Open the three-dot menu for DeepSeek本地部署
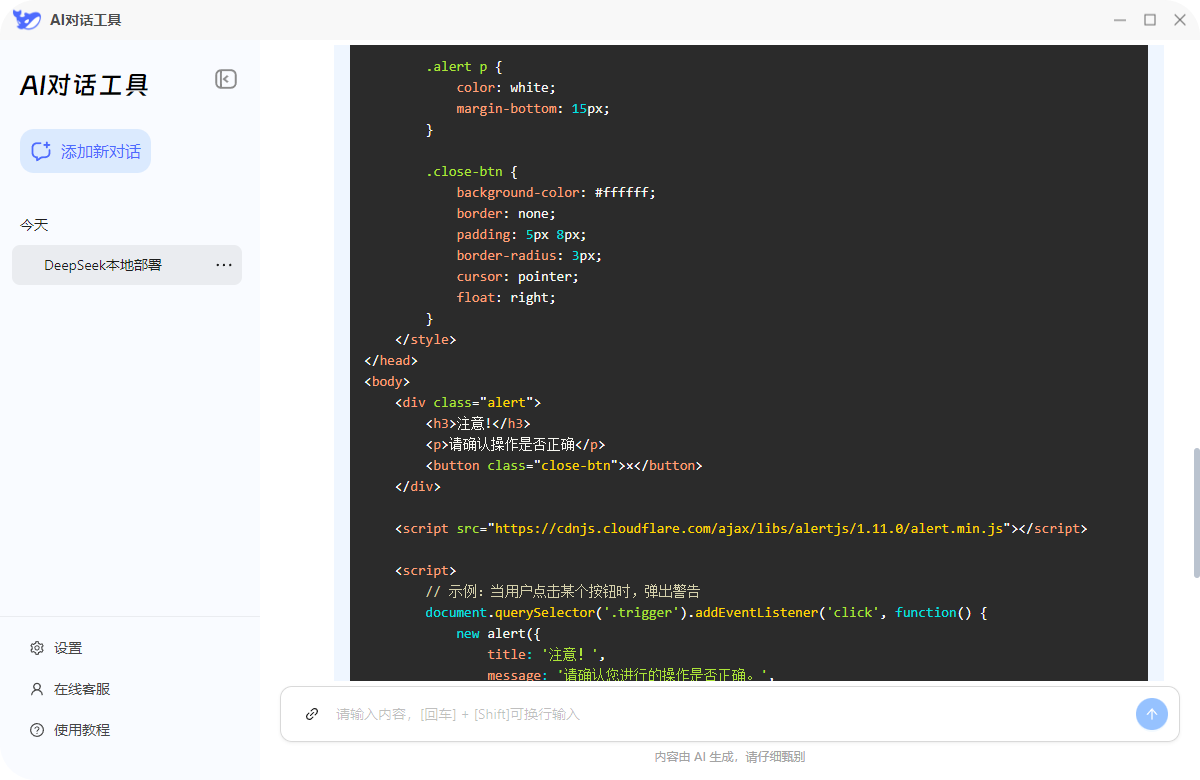The image size is (1200, 780). (x=224, y=265)
